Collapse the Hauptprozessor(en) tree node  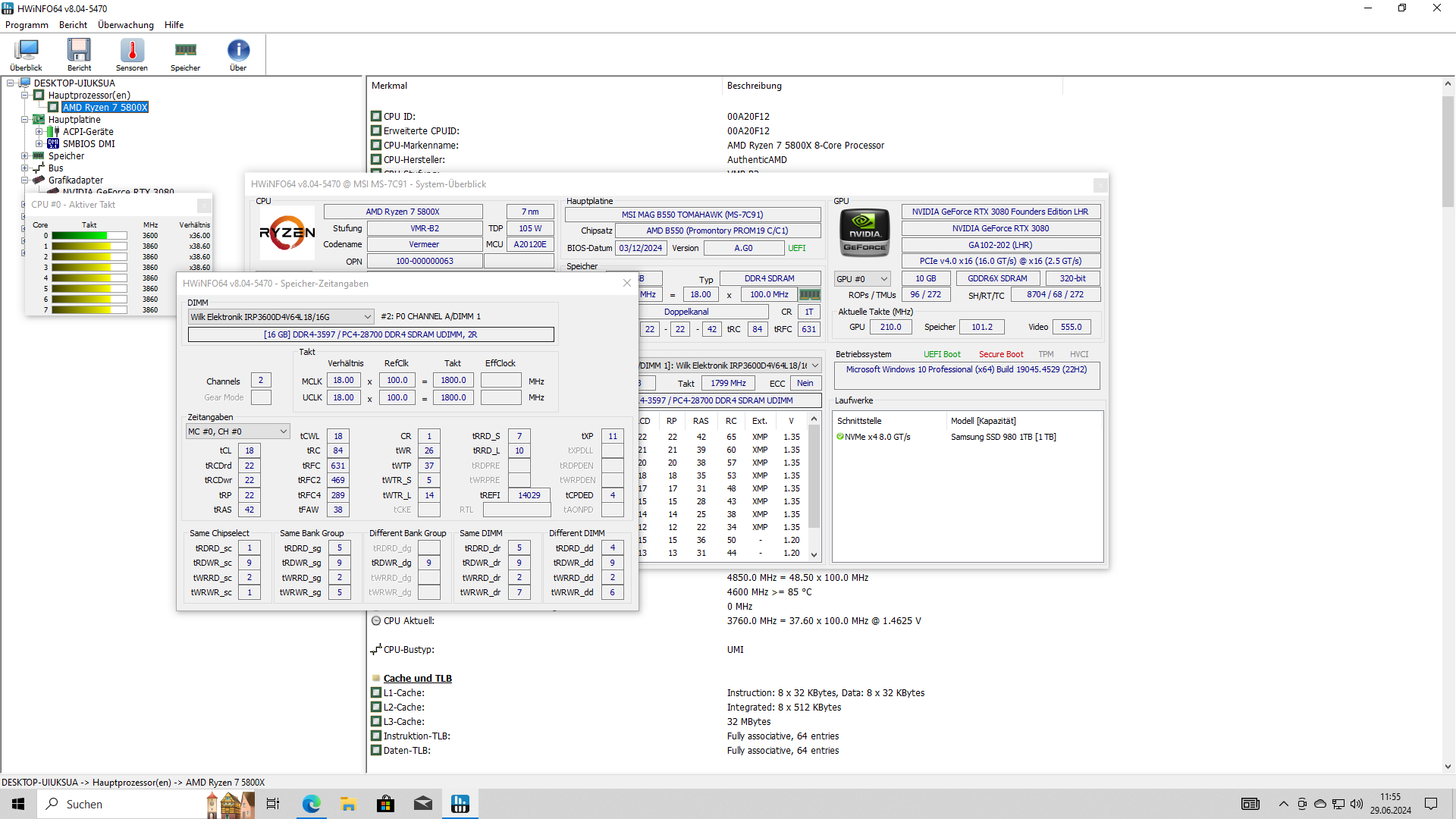pyautogui.click(x=25, y=96)
